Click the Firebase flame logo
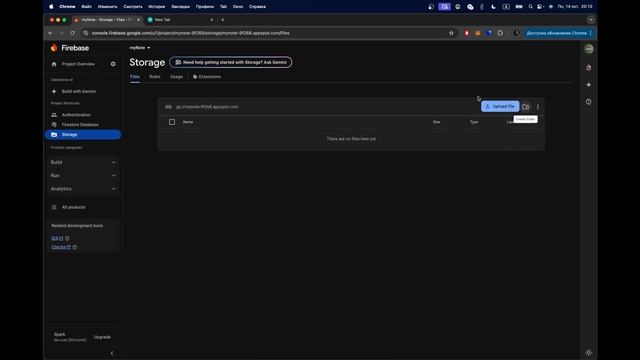Viewport: 640px width, 360px height. 54,48
